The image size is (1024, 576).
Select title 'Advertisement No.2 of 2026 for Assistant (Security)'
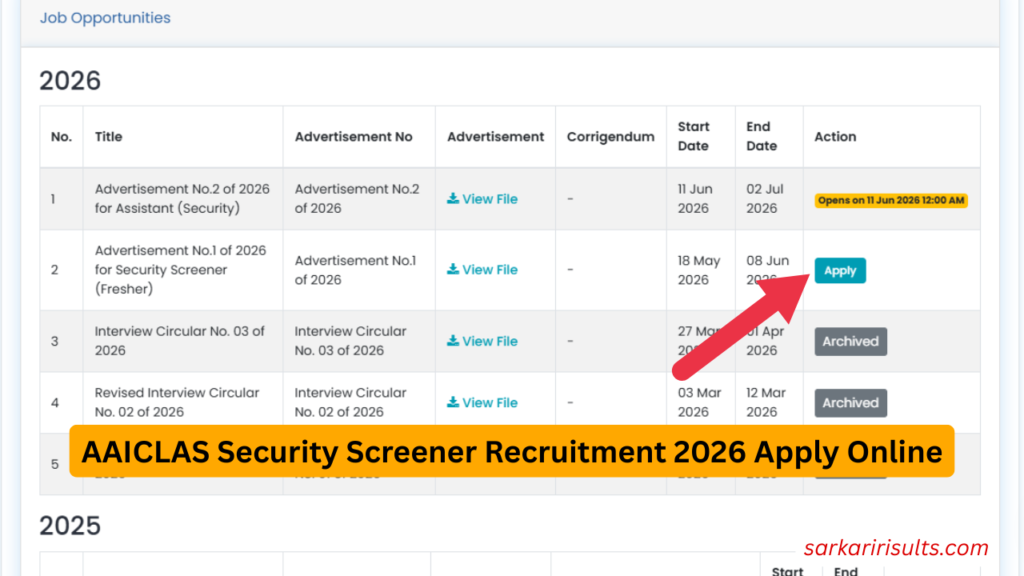point(182,199)
